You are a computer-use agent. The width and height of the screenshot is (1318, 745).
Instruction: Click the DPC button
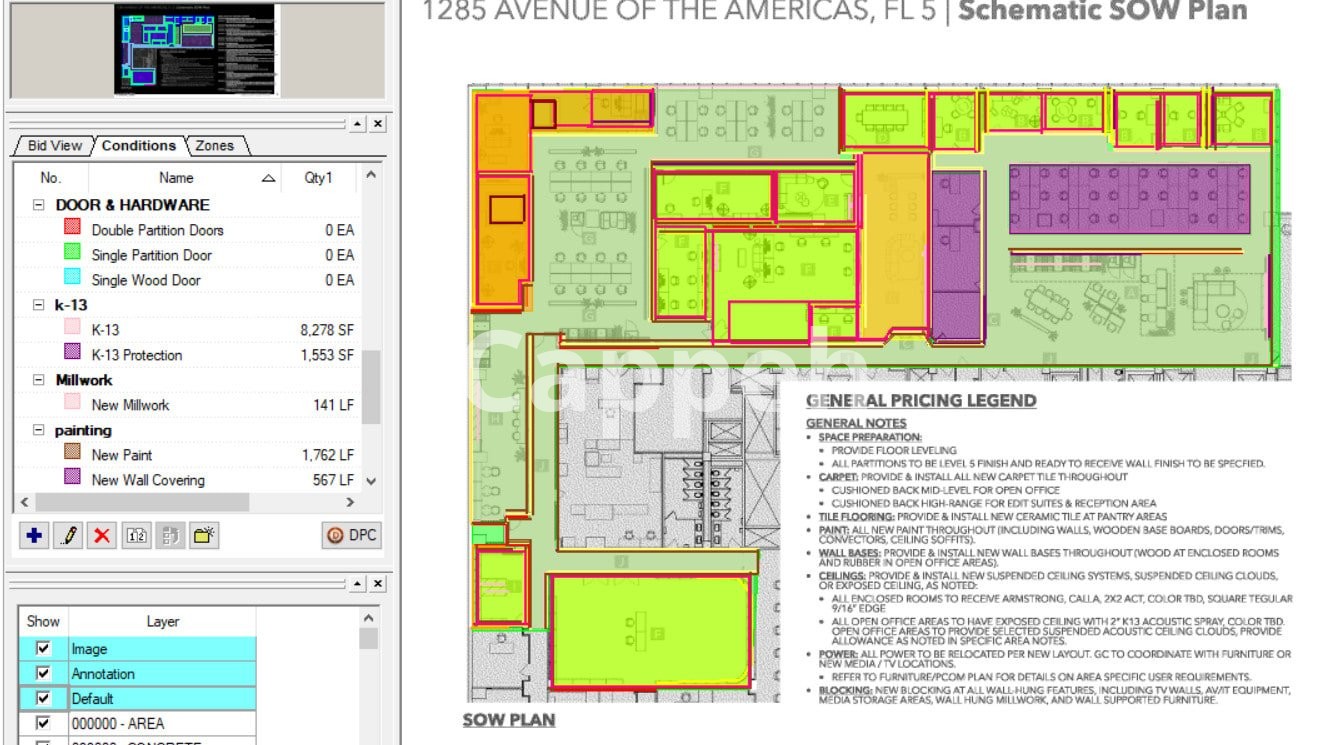pos(350,536)
